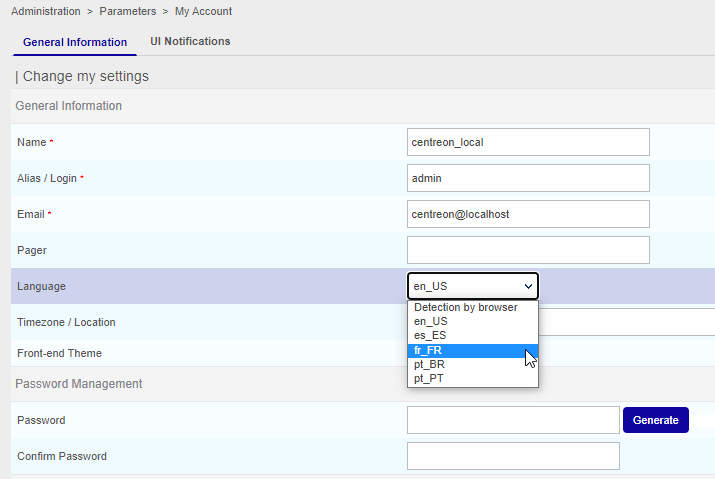Focus the Alias / Login input field
This screenshot has height=479, width=715.
click(528, 178)
